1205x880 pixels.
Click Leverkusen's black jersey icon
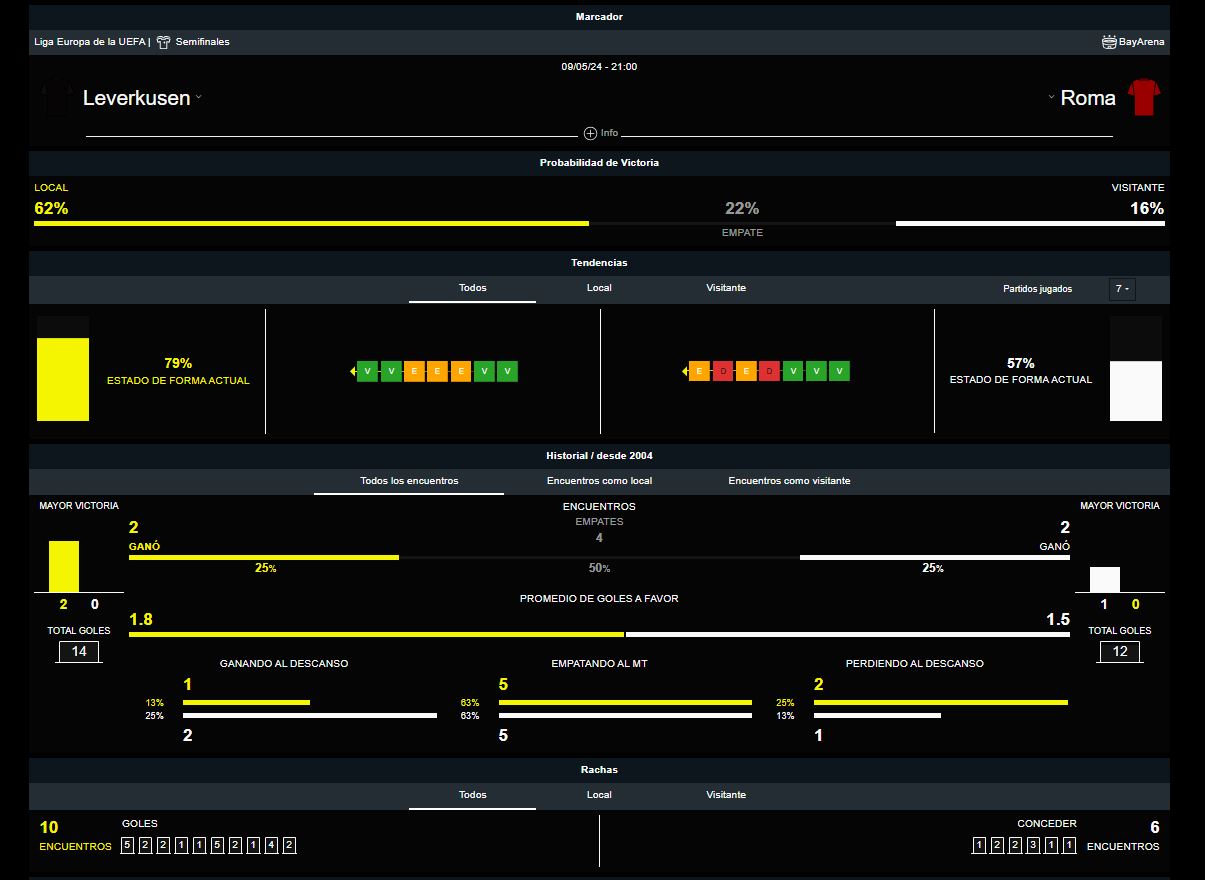56,98
